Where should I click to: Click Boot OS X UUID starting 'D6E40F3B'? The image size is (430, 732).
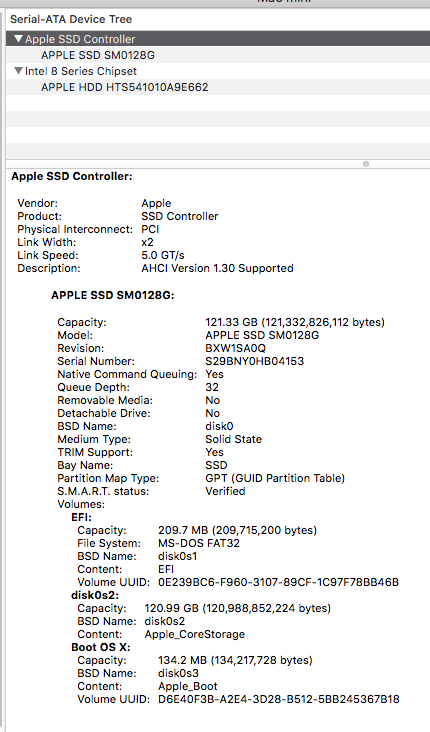click(x=279, y=699)
